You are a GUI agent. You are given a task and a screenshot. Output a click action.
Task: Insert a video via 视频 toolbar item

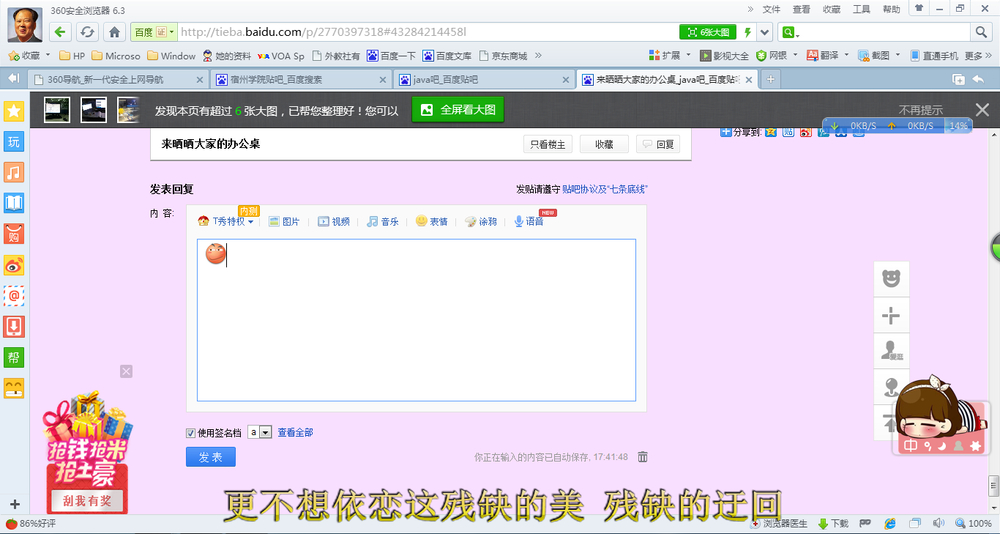(x=334, y=221)
